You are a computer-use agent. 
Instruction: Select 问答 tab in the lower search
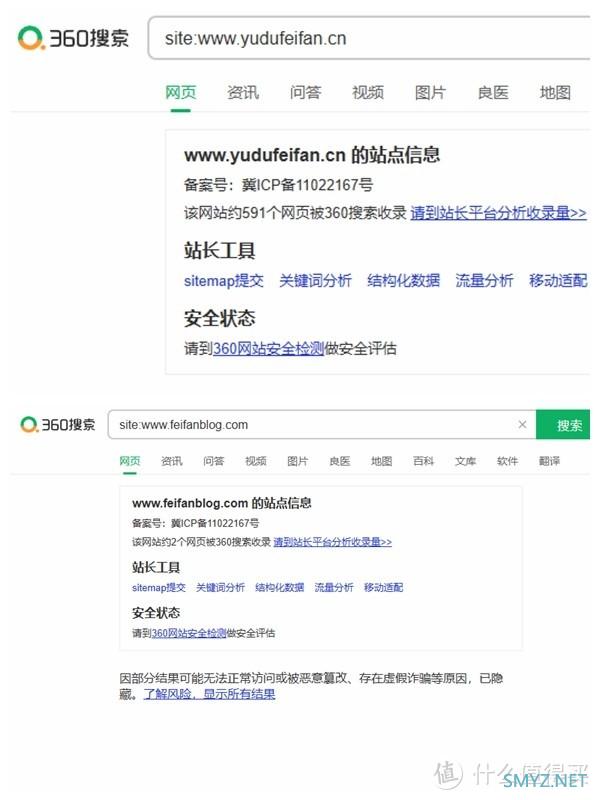tap(213, 461)
